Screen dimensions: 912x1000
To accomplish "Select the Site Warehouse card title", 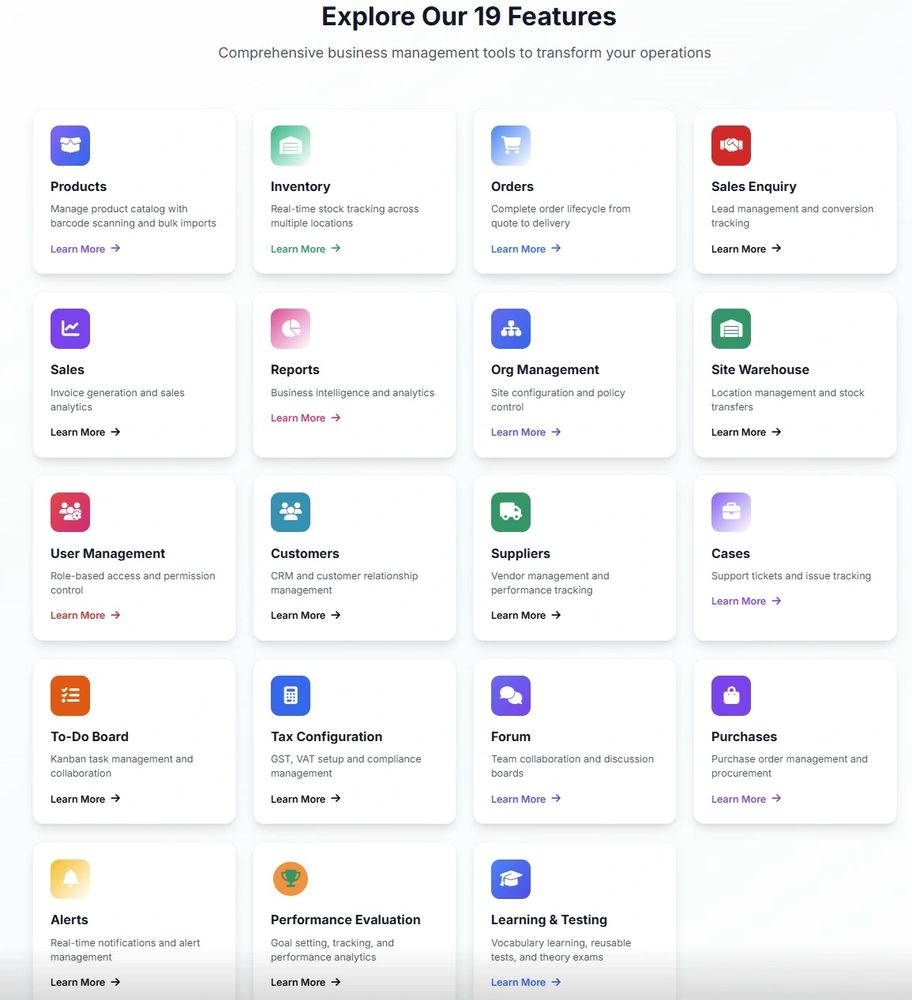I will pos(760,370).
